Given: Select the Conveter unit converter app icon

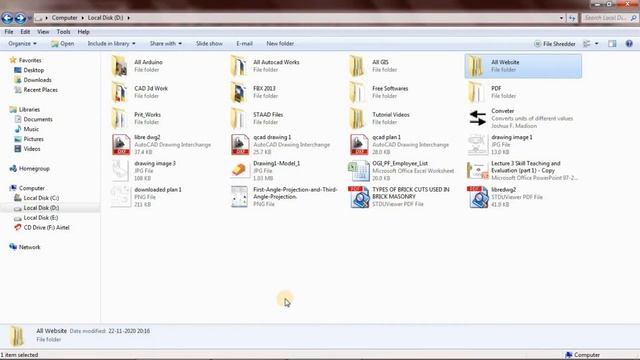Looking at the screenshot, I should pyautogui.click(x=478, y=118).
